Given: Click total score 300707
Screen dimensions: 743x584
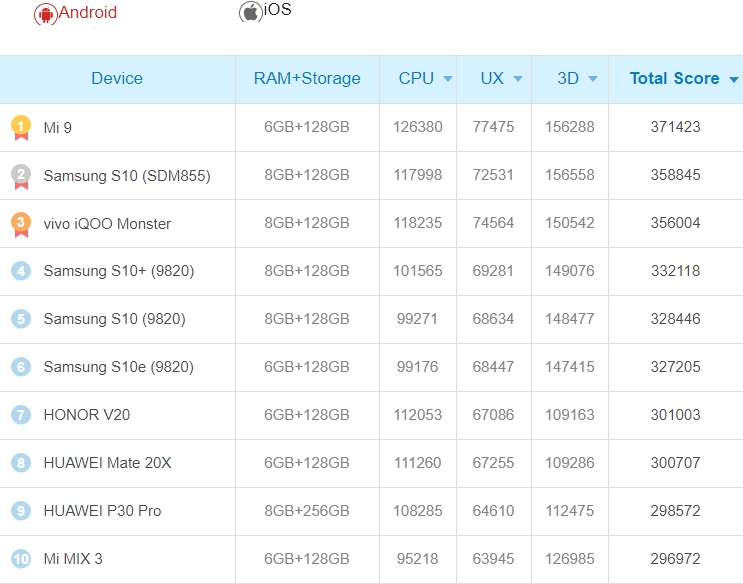Looking at the screenshot, I should [x=675, y=463].
